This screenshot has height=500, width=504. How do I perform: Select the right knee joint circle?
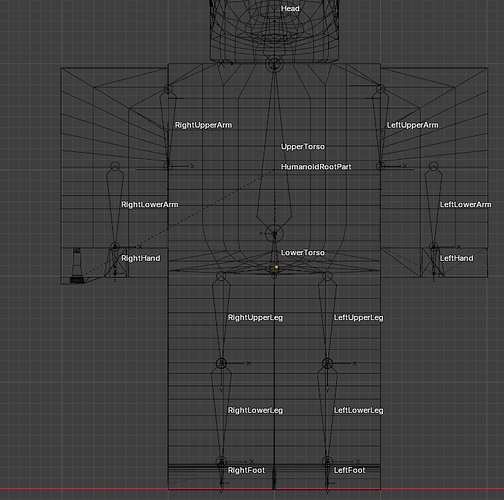221,363
